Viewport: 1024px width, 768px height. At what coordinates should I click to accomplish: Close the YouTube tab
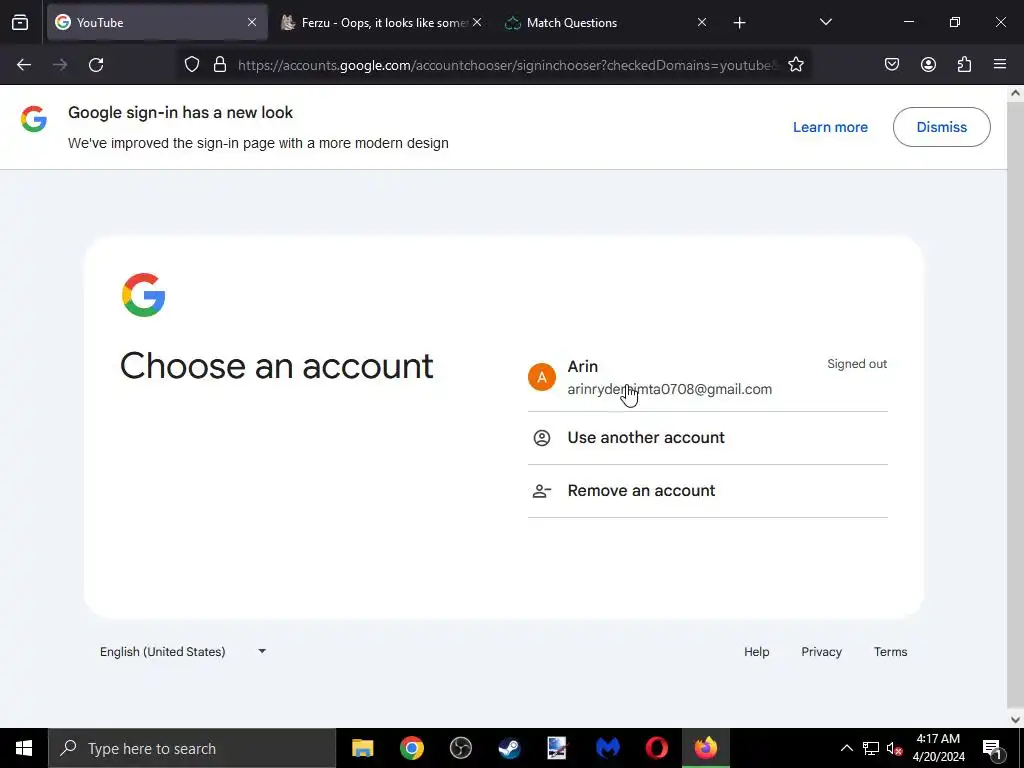(x=252, y=23)
